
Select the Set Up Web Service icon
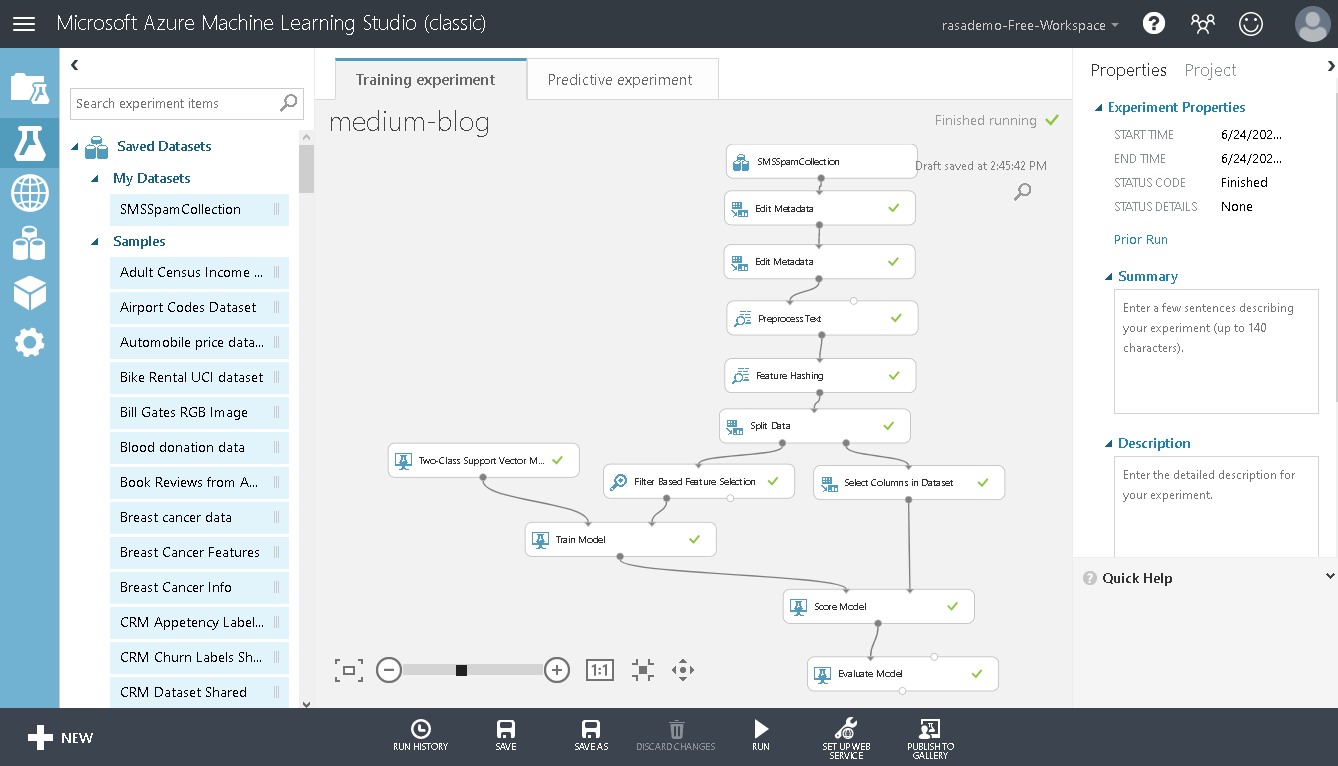click(845, 730)
